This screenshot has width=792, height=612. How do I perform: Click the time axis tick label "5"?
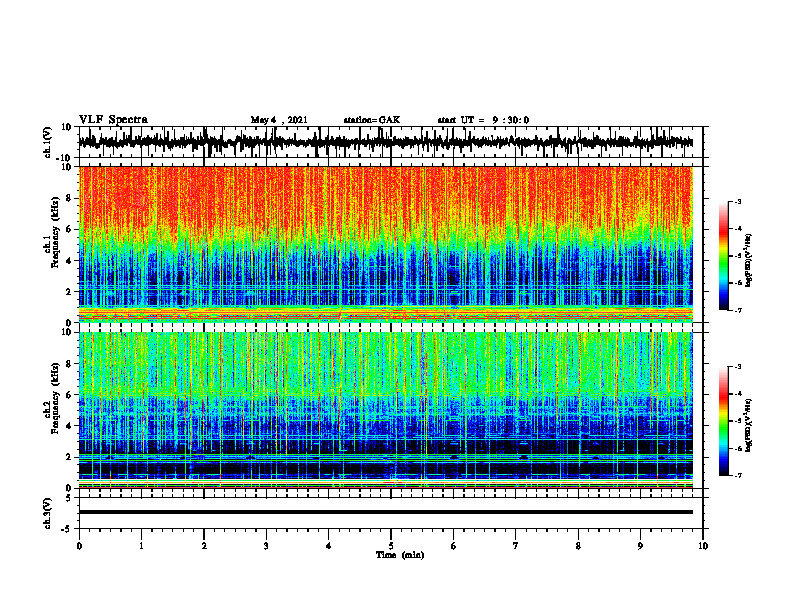pos(391,546)
